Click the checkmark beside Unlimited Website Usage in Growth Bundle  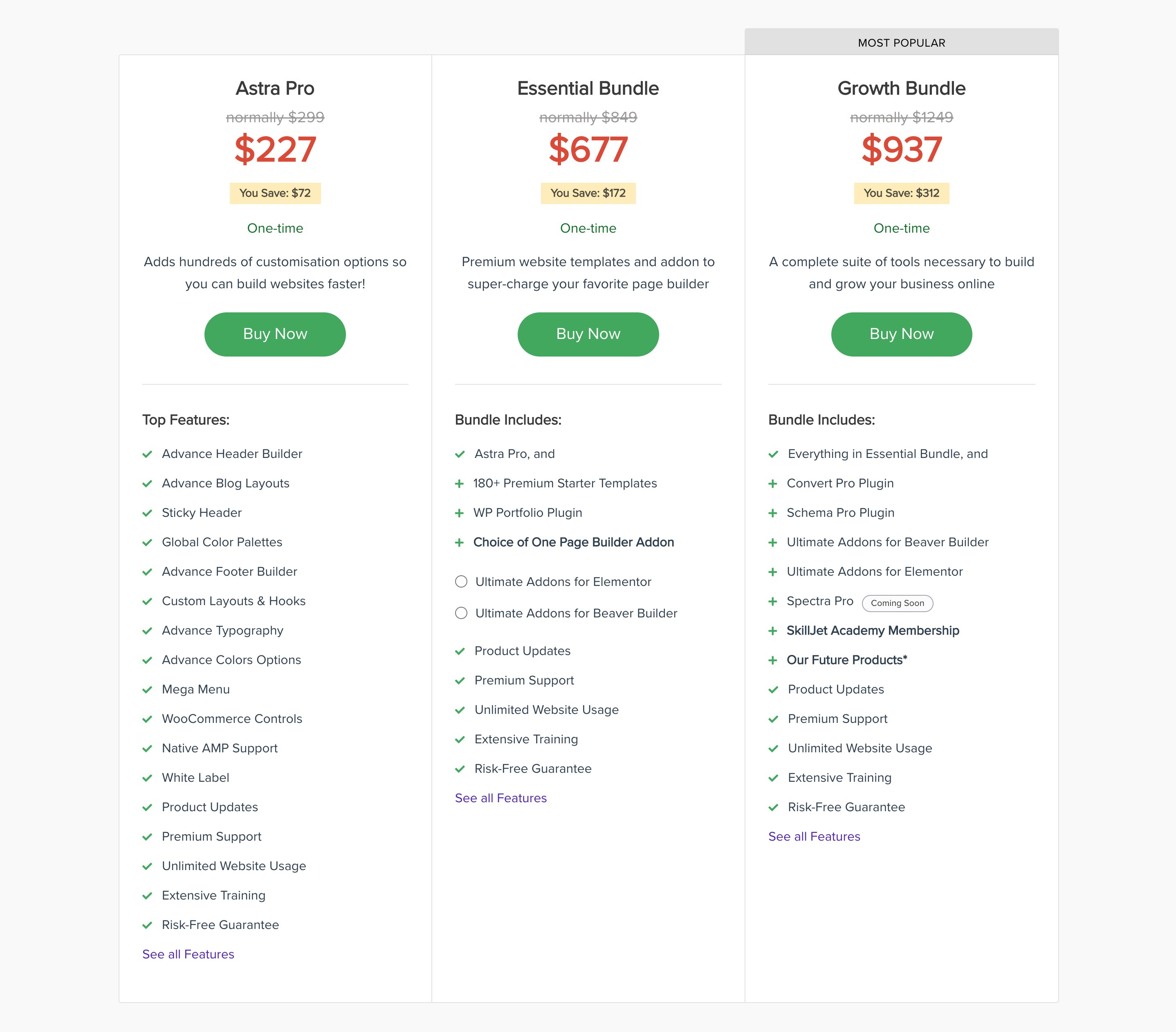point(773,748)
